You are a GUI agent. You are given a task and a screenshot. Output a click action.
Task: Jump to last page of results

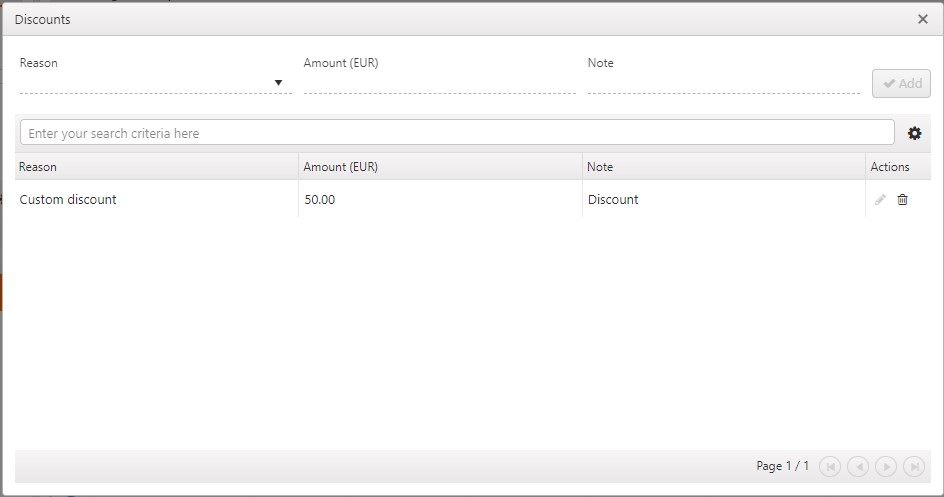pos(913,466)
